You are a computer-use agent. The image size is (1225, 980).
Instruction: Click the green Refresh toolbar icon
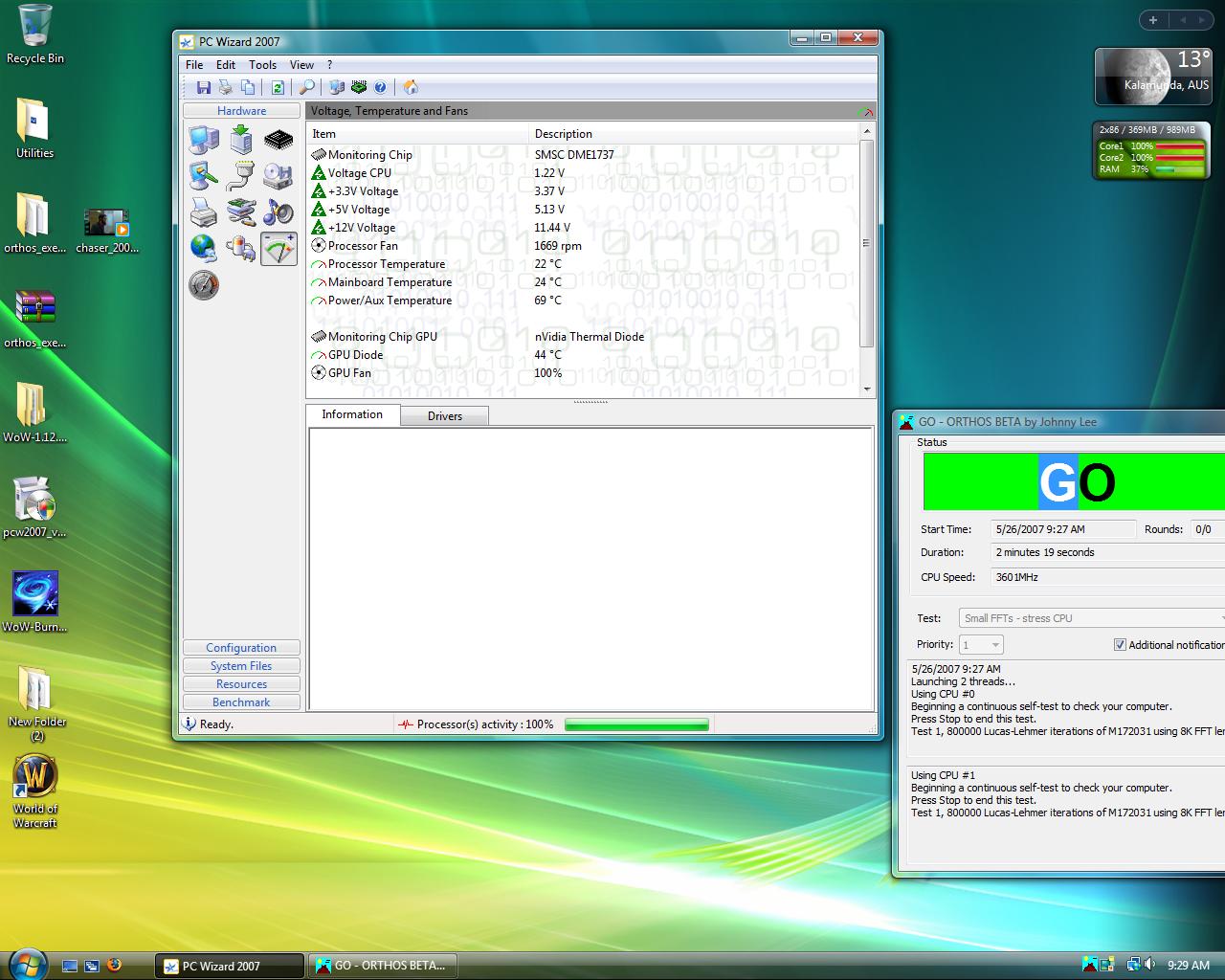(278, 87)
